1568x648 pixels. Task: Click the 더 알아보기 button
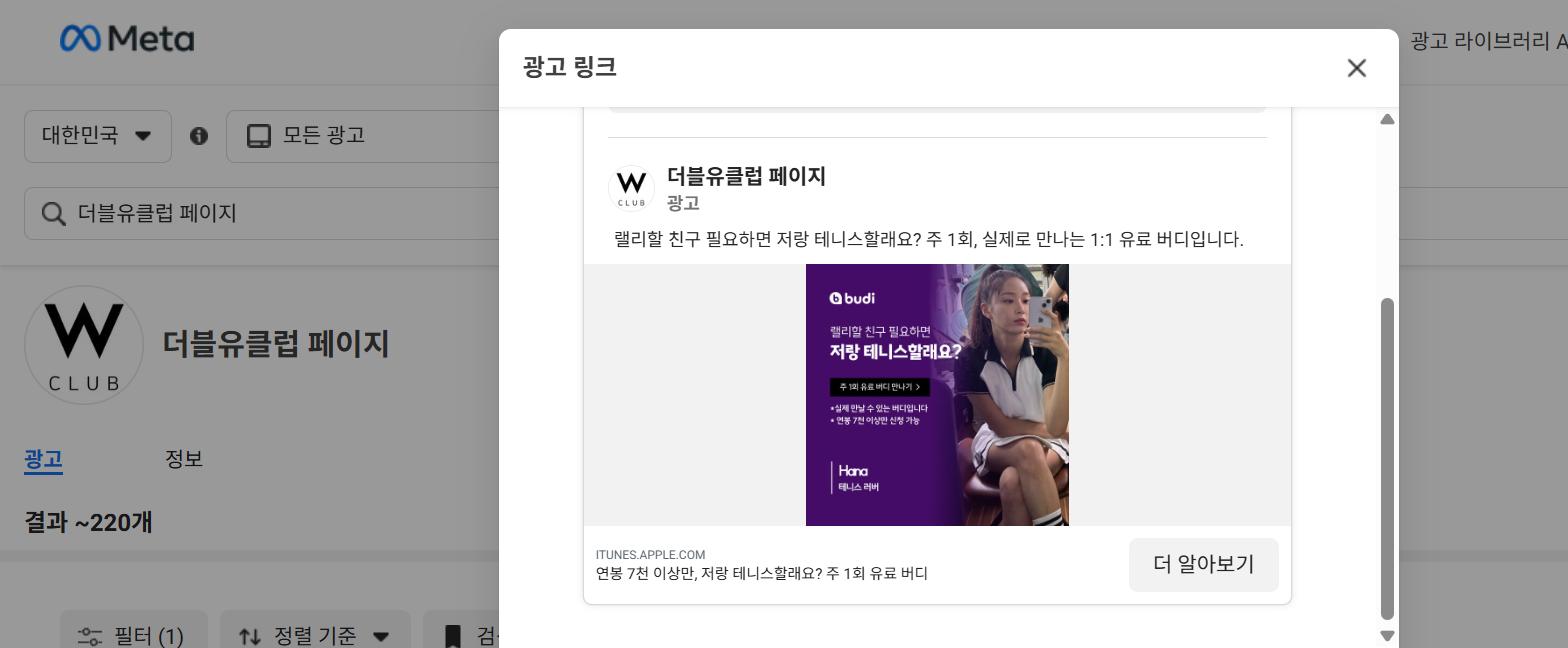[1203, 565]
